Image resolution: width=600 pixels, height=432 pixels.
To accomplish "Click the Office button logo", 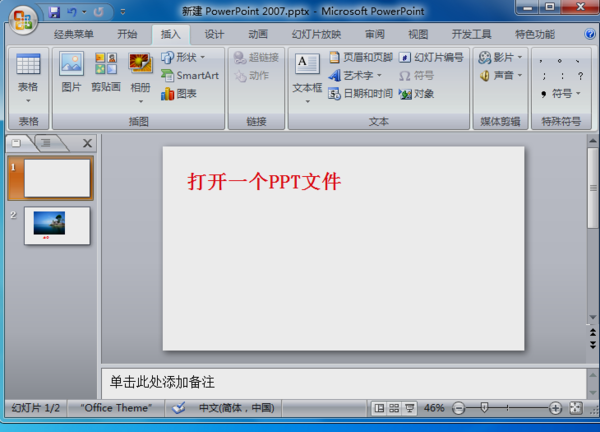I will 22,17.
